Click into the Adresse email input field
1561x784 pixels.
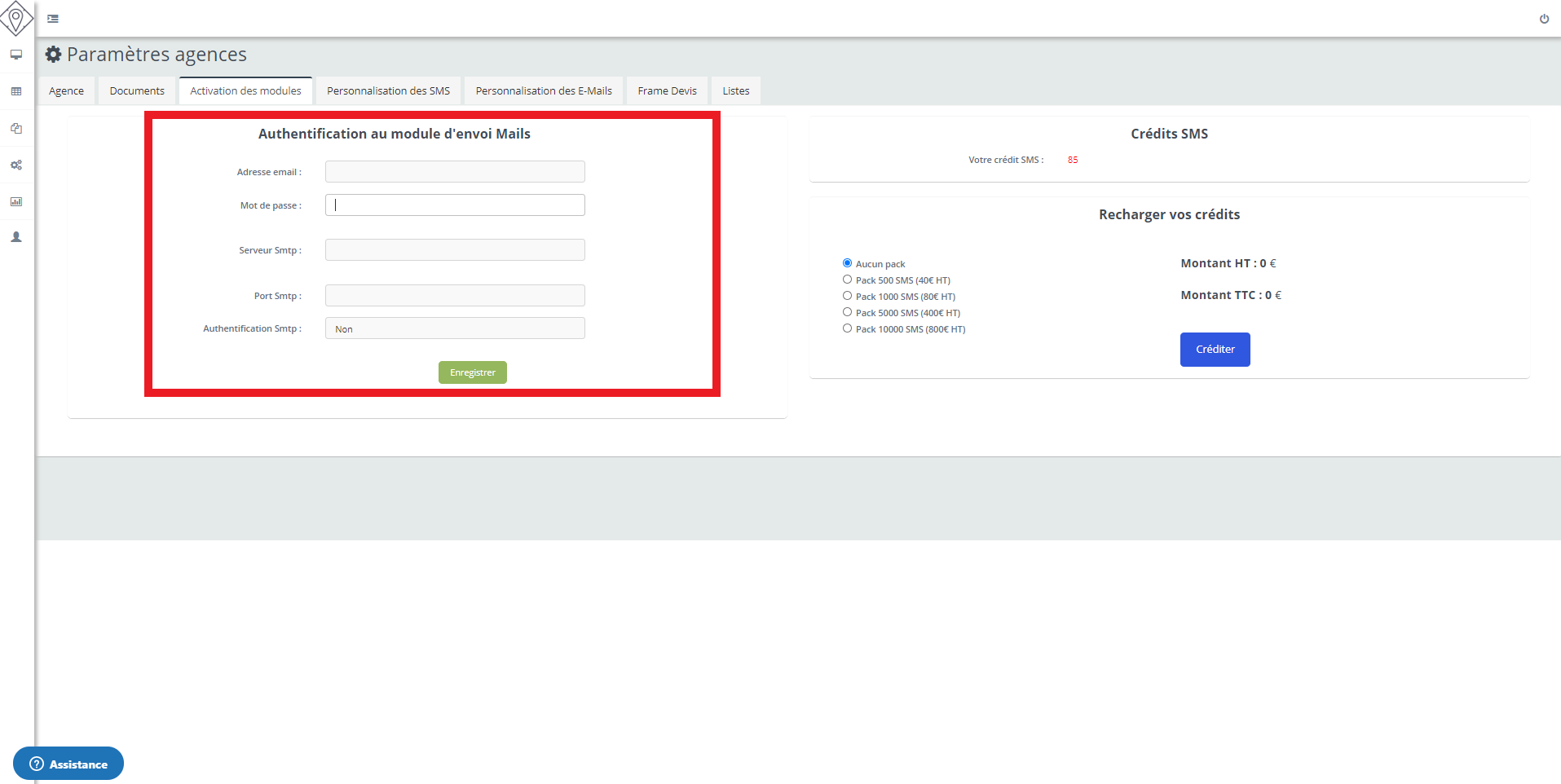pos(454,171)
